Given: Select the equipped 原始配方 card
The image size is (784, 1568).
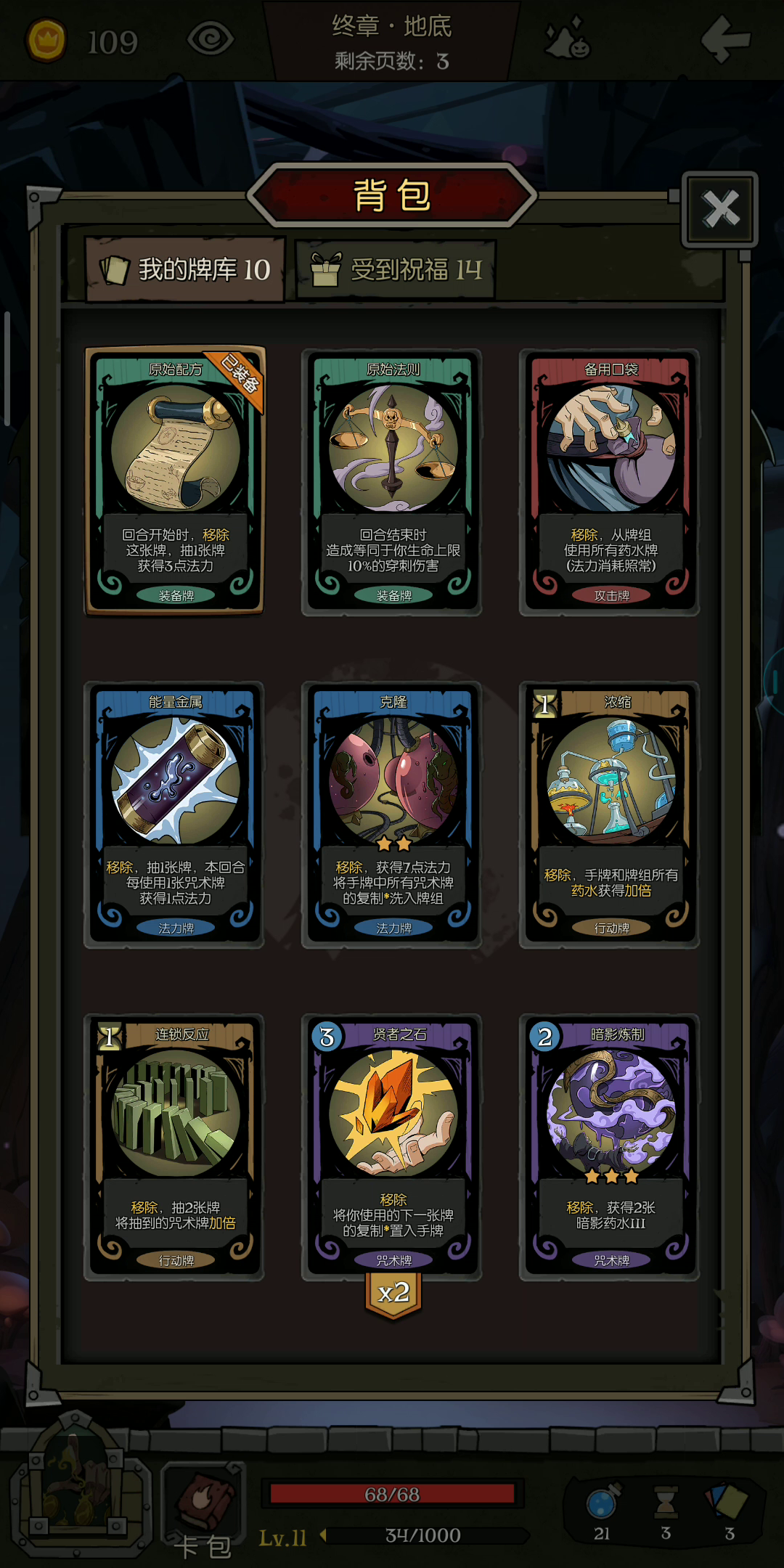Looking at the screenshot, I should (175, 481).
